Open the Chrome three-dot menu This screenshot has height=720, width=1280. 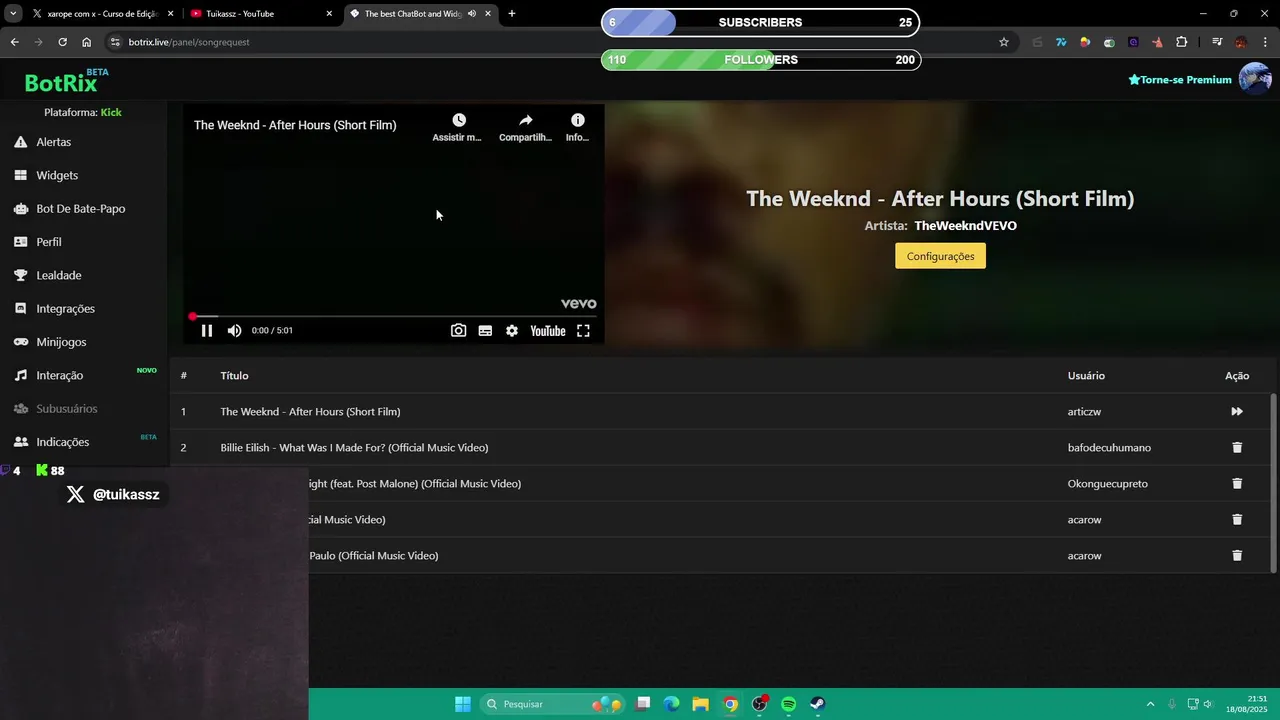coord(1265,42)
